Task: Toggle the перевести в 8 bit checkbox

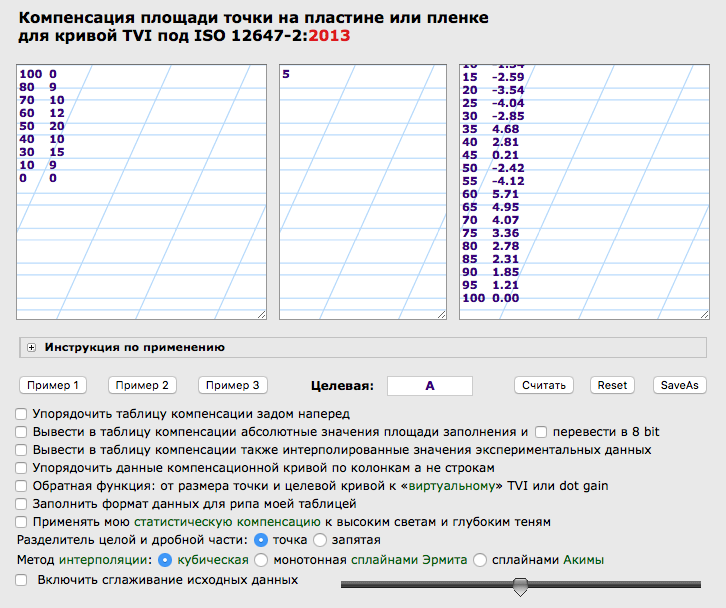Action: (541, 432)
